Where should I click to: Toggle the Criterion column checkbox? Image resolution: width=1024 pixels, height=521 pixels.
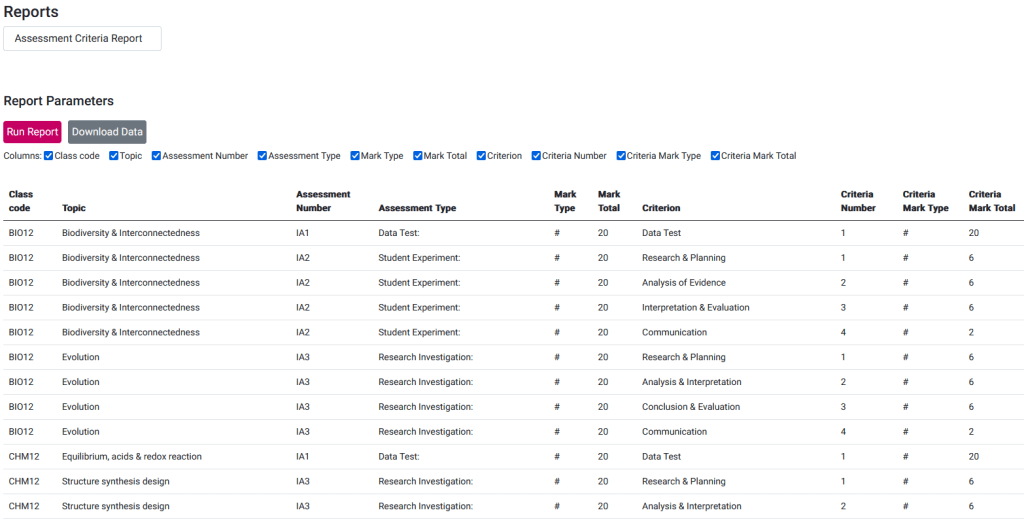[482, 156]
